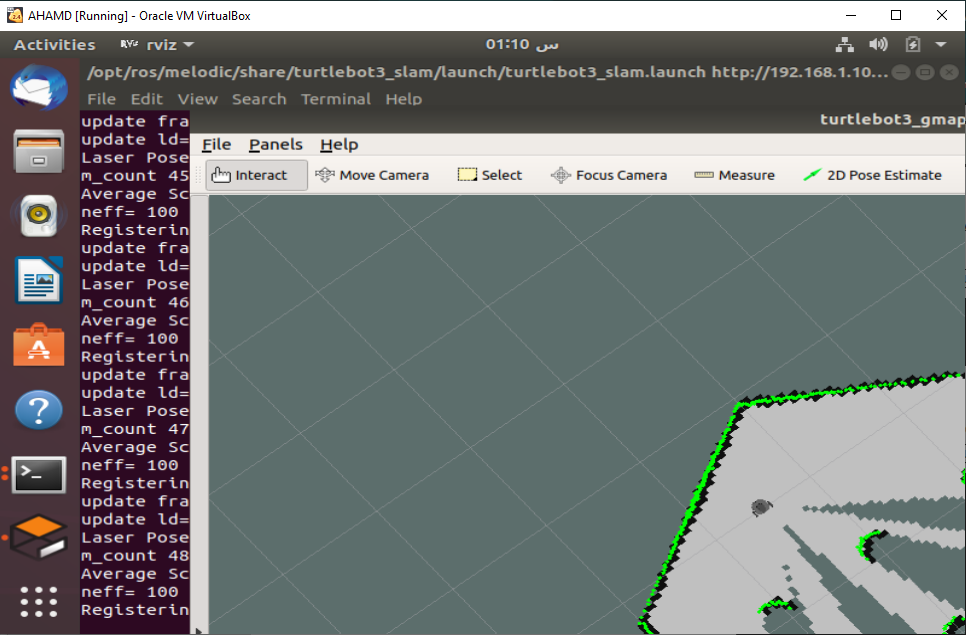Toggle the Interact tool
The width and height of the screenshot is (966, 635).
(x=255, y=174)
